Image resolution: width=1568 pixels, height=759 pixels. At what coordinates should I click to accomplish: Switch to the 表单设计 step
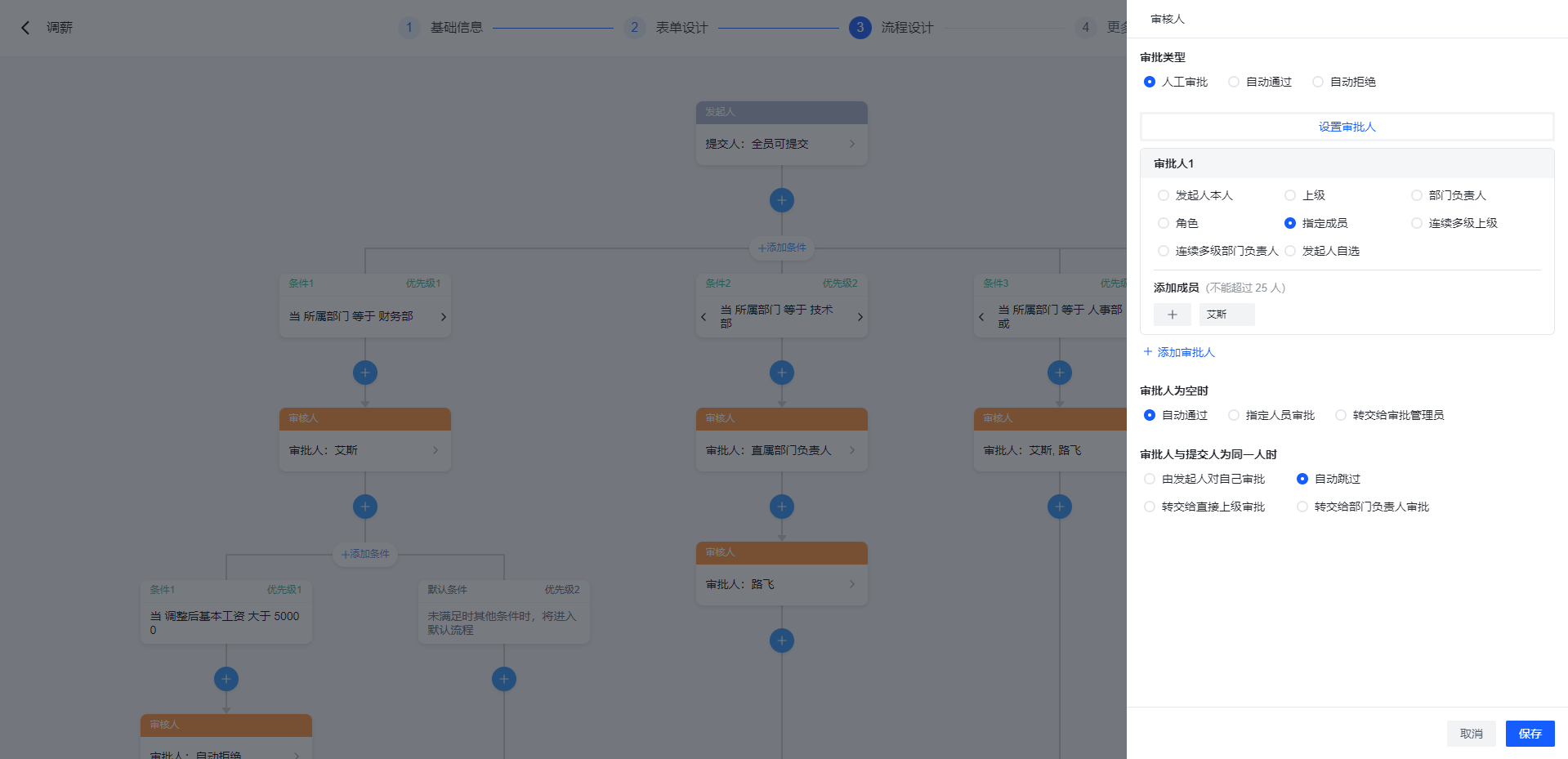point(680,27)
